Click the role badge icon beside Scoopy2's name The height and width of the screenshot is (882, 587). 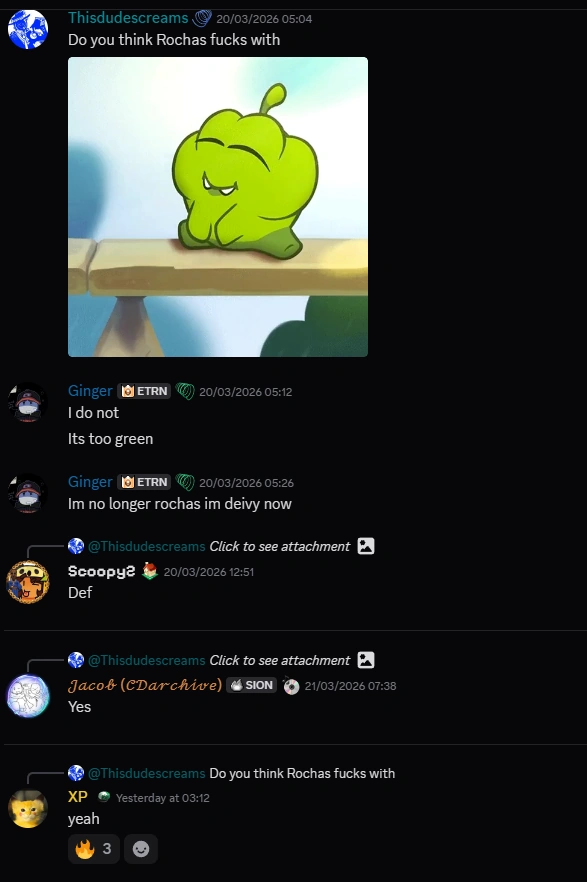149,572
